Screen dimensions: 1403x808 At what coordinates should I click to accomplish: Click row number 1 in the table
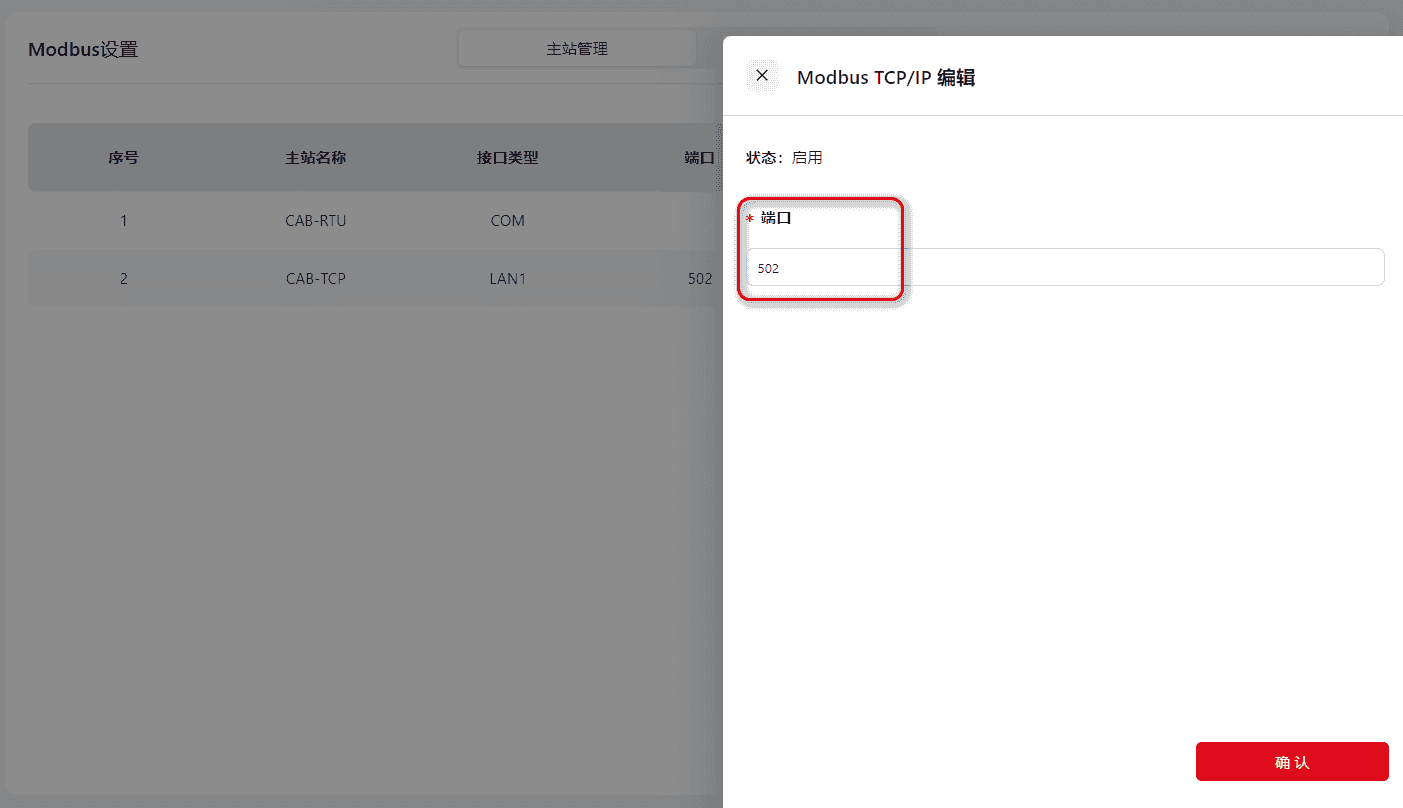point(124,221)
